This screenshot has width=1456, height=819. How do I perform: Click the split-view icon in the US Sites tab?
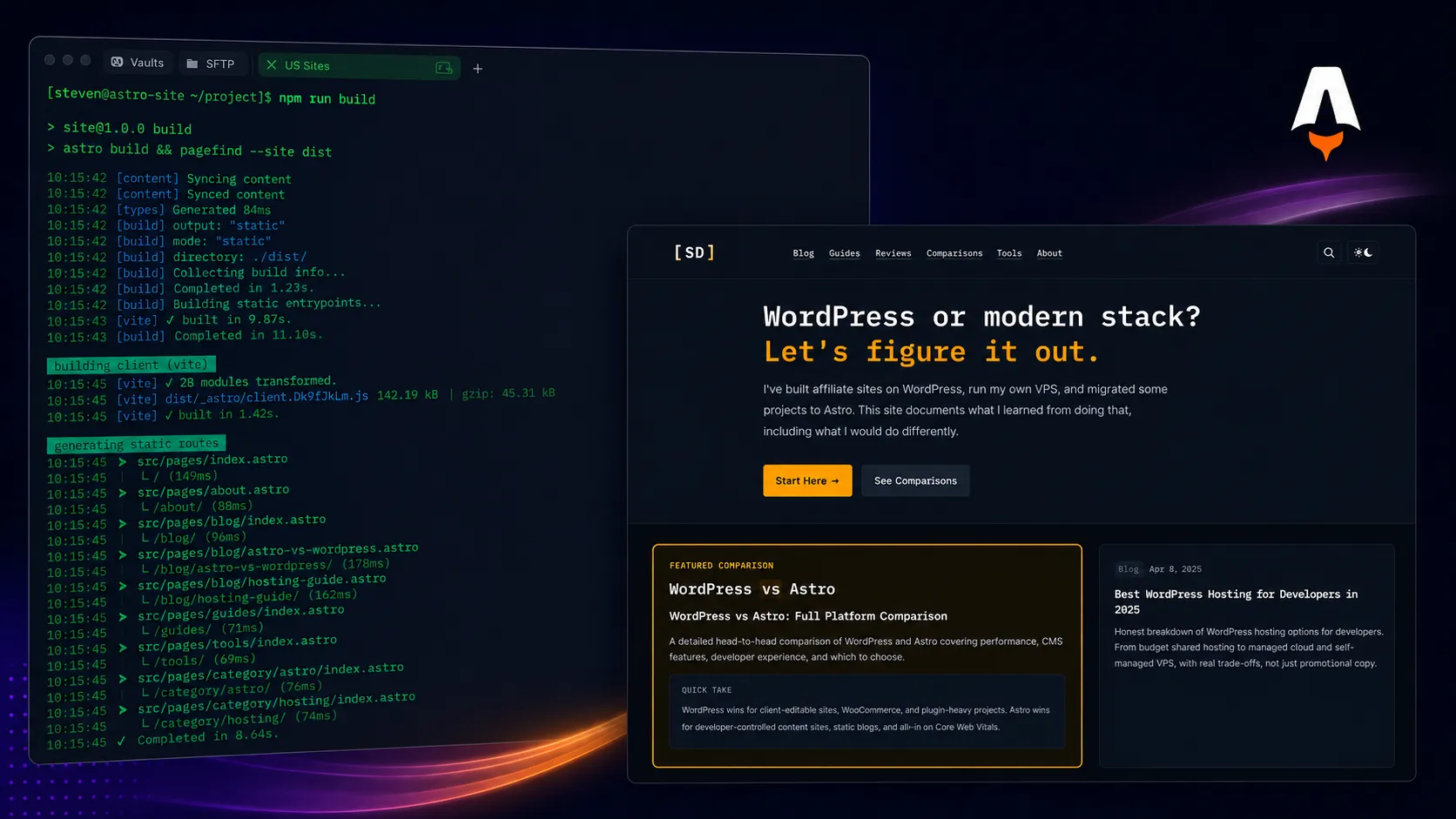[x=444, y=68]
